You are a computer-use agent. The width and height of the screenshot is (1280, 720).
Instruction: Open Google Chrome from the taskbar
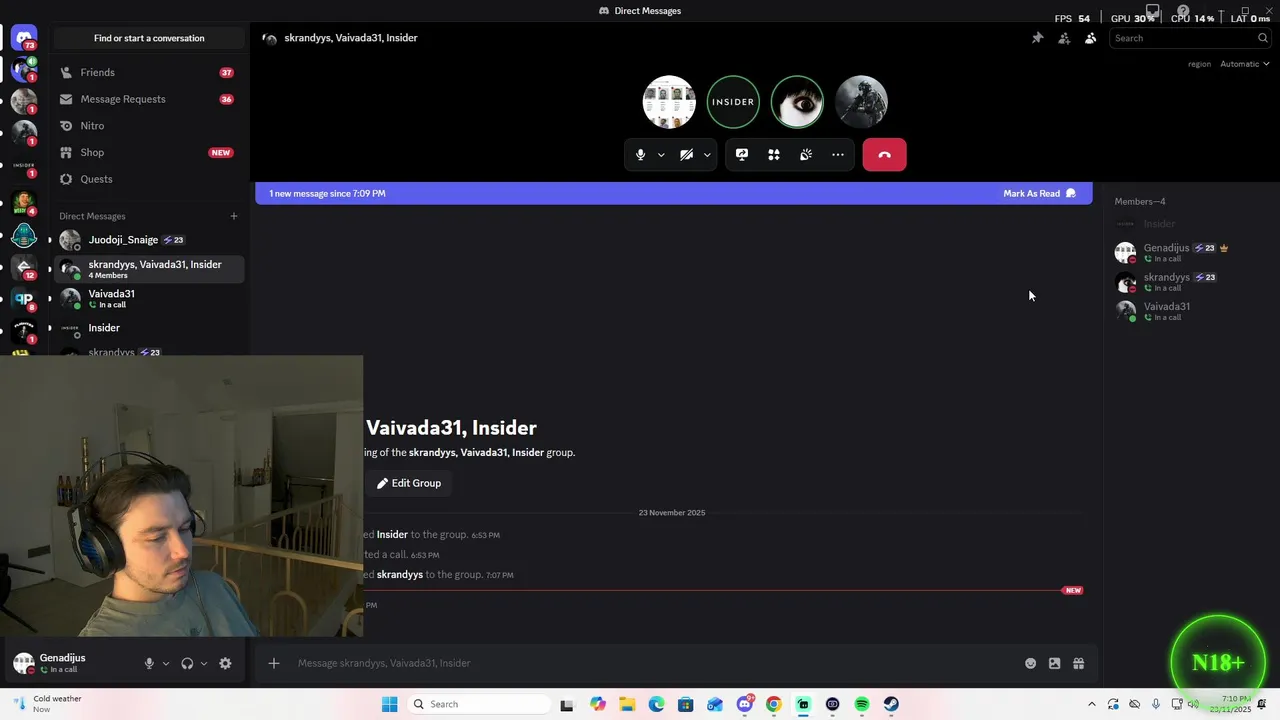click(773, 704)
